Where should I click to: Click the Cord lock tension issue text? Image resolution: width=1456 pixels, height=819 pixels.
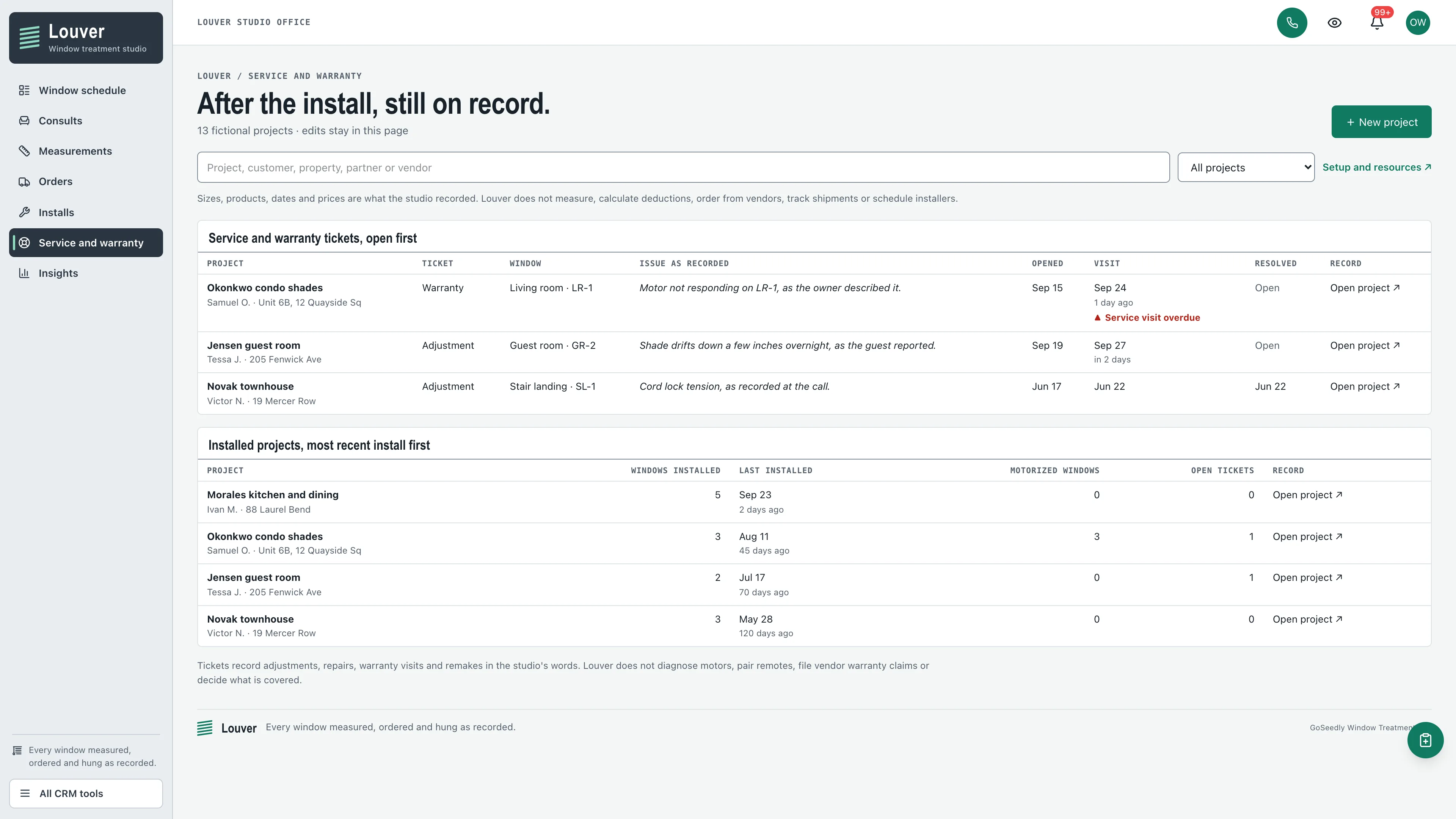[734, 386]
